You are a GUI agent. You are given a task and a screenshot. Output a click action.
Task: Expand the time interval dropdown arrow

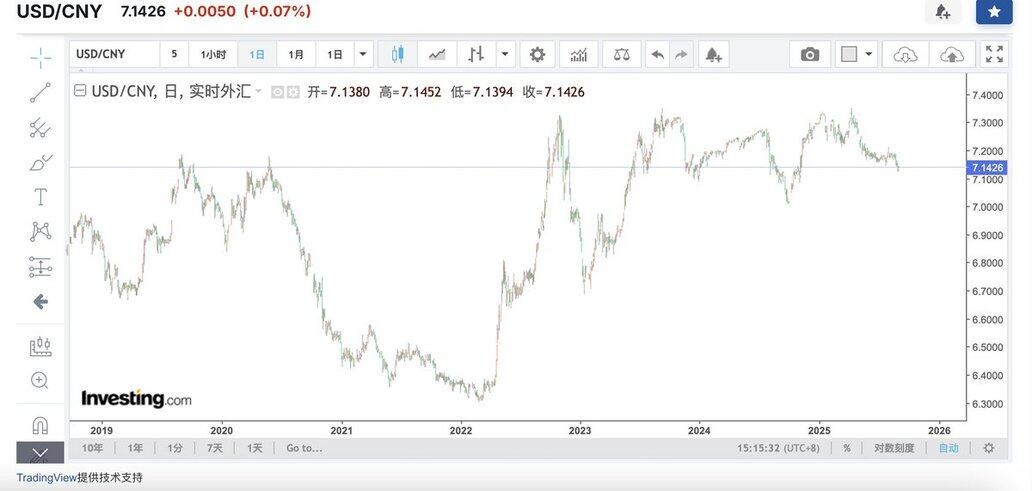click(363, 54)
